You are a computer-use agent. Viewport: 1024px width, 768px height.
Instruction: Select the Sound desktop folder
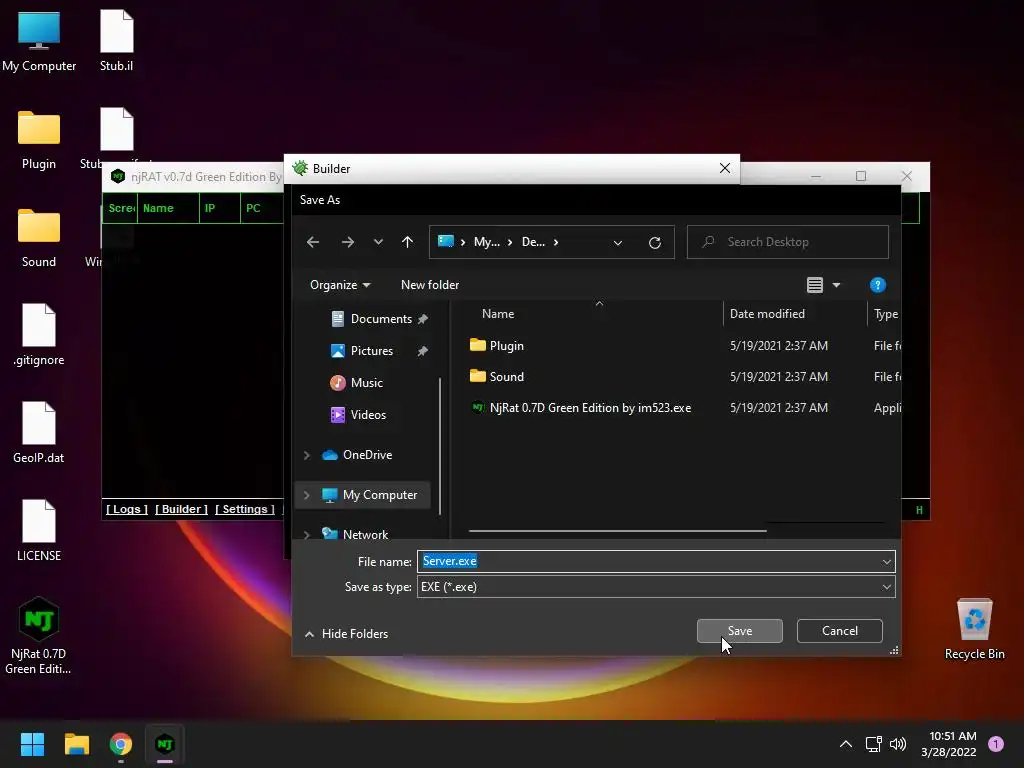coord(39,237)
